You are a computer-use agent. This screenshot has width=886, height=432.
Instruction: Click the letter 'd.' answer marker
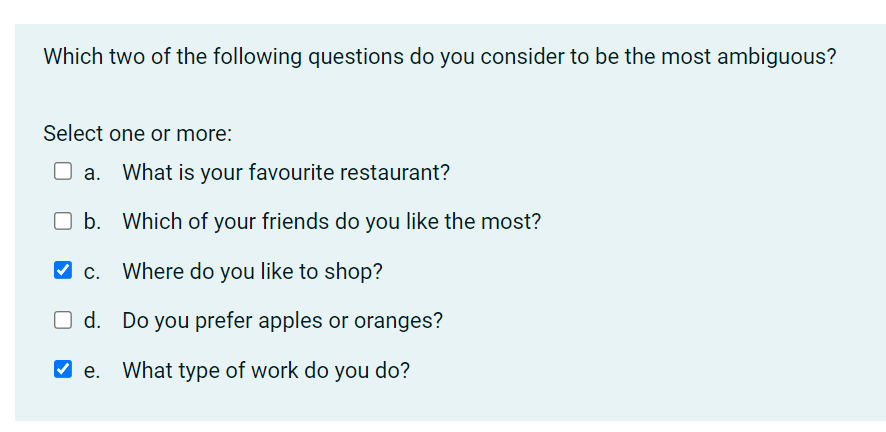tap(92, 321)
